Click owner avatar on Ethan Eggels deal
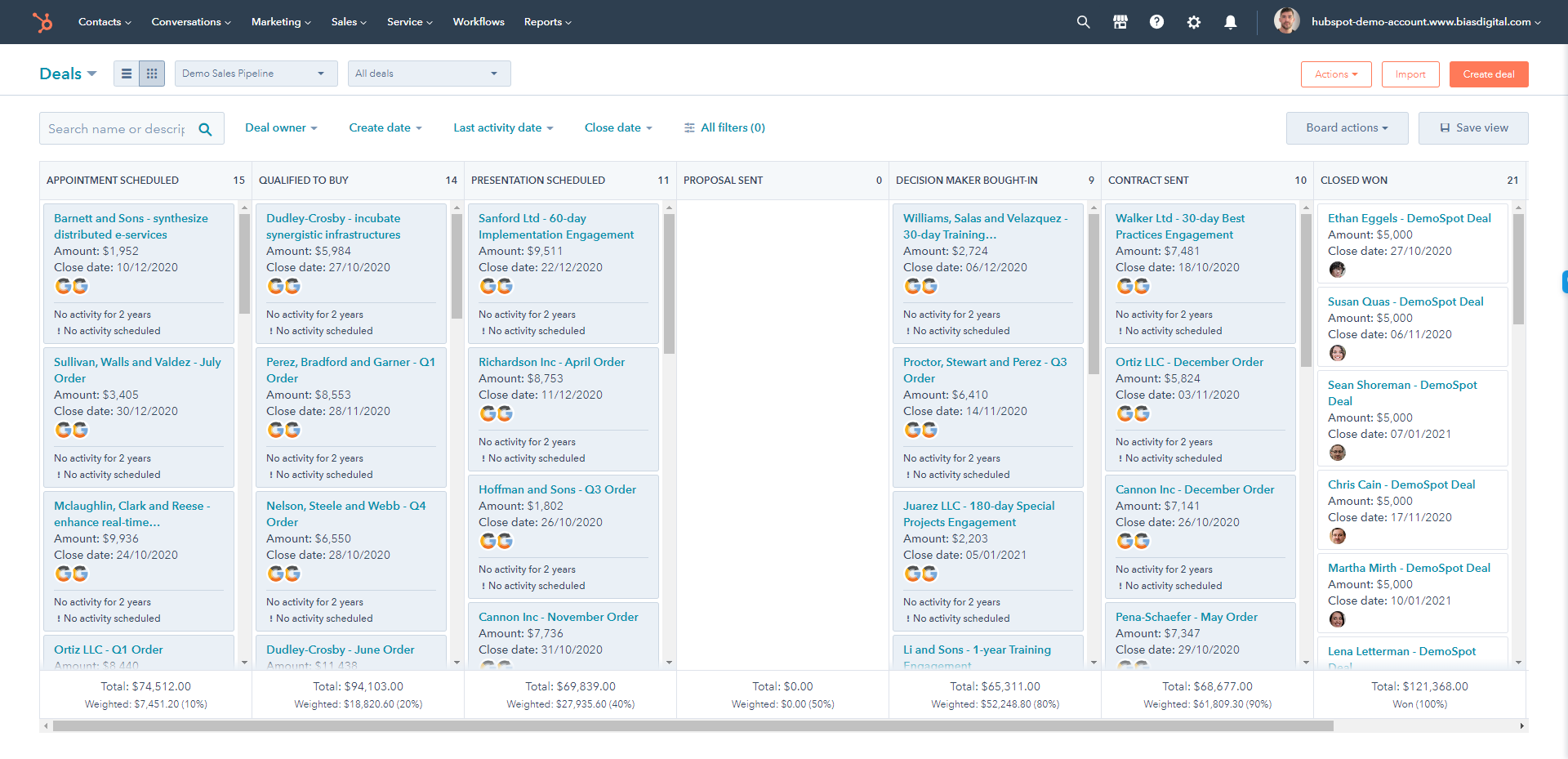The height and width of the screenshot is (759, 1568). click(1337, 270)
